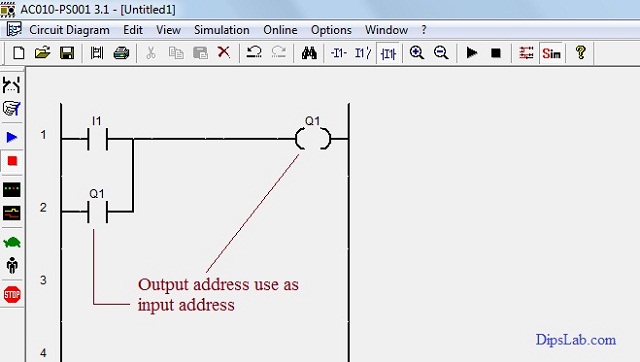
Task: Open the Options menu
Action: click(x=331, y=30)
